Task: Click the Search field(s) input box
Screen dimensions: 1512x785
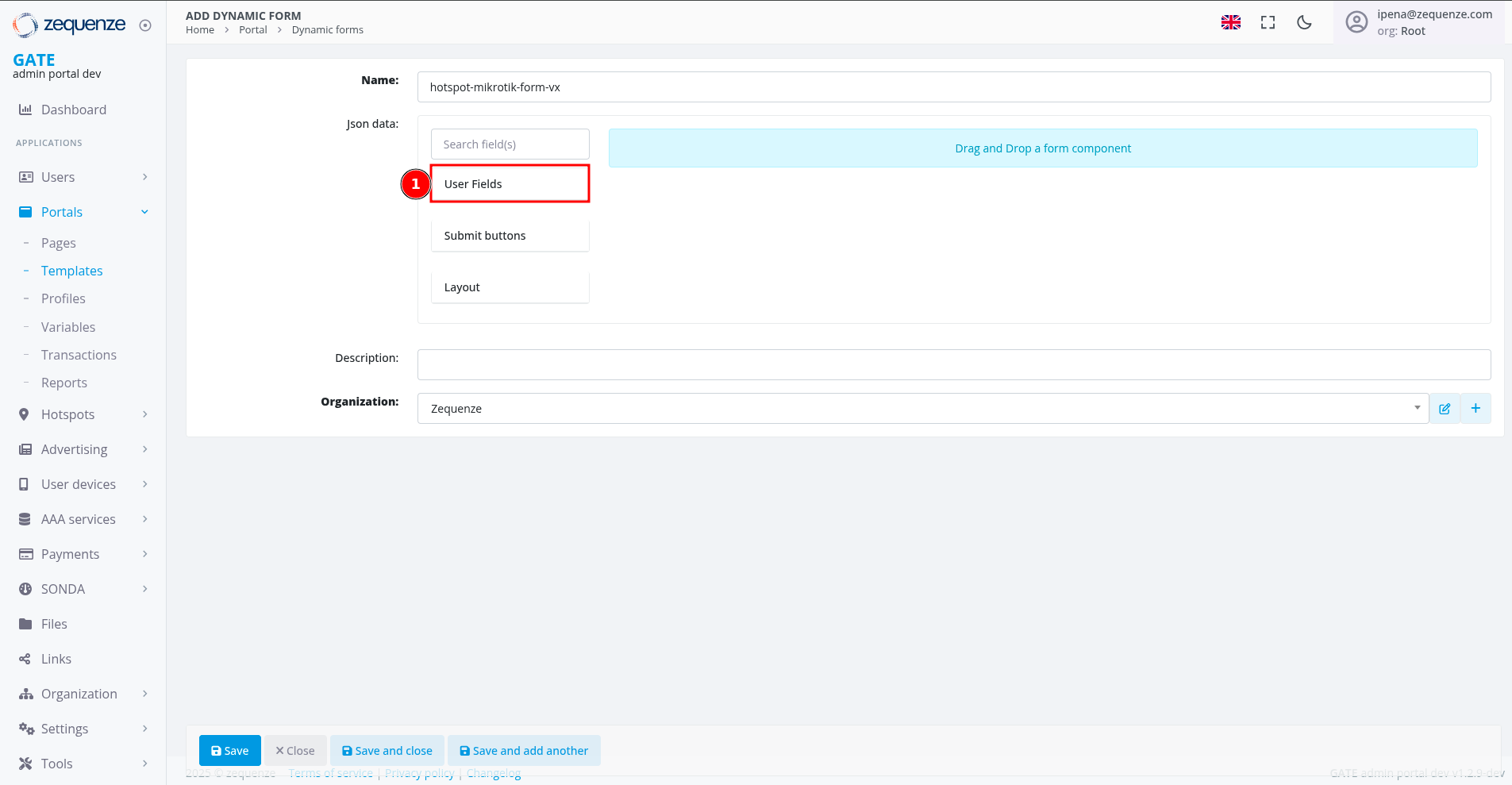Action: 510,144
